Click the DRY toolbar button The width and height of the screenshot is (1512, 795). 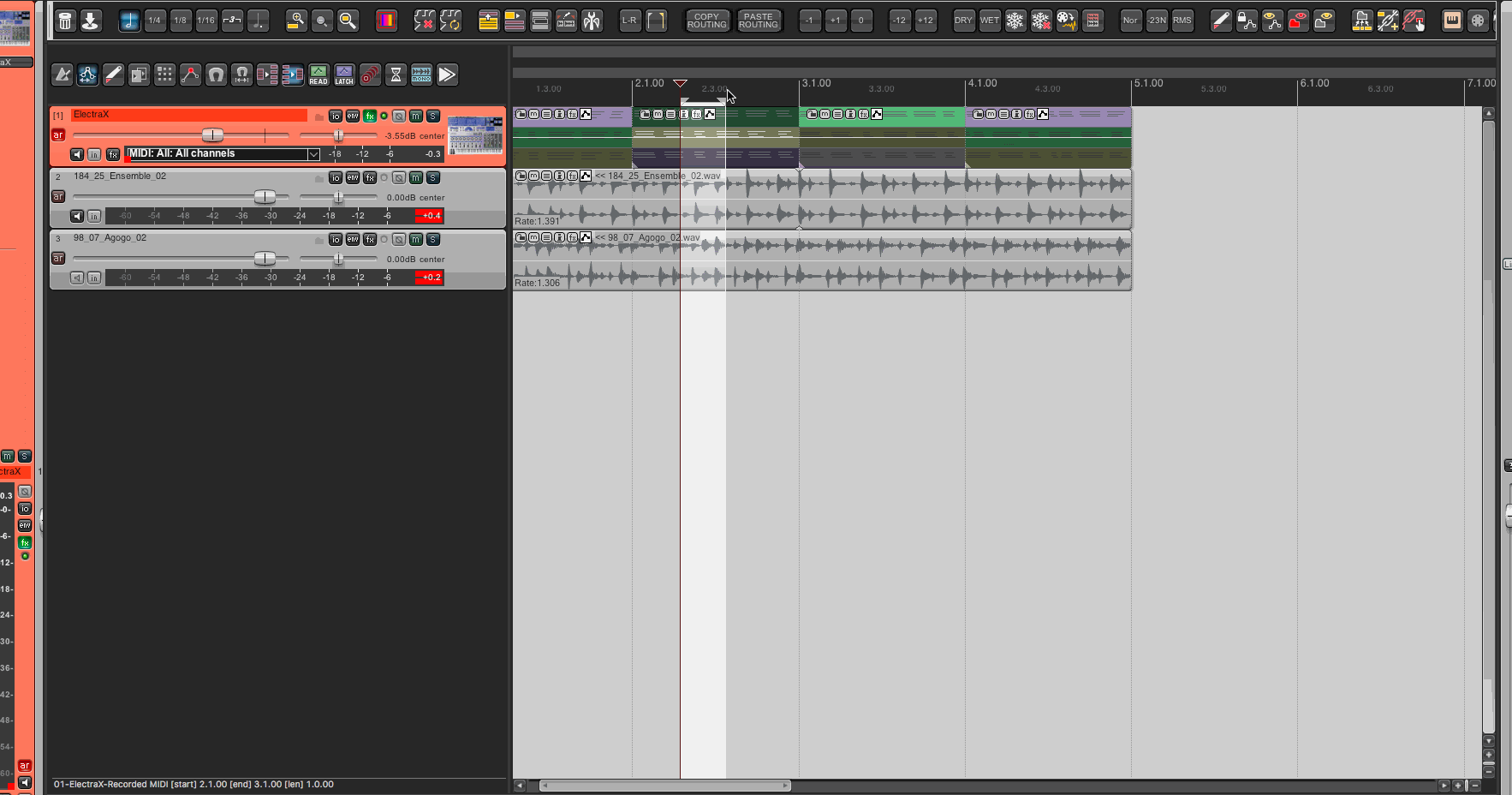(964, 21)
